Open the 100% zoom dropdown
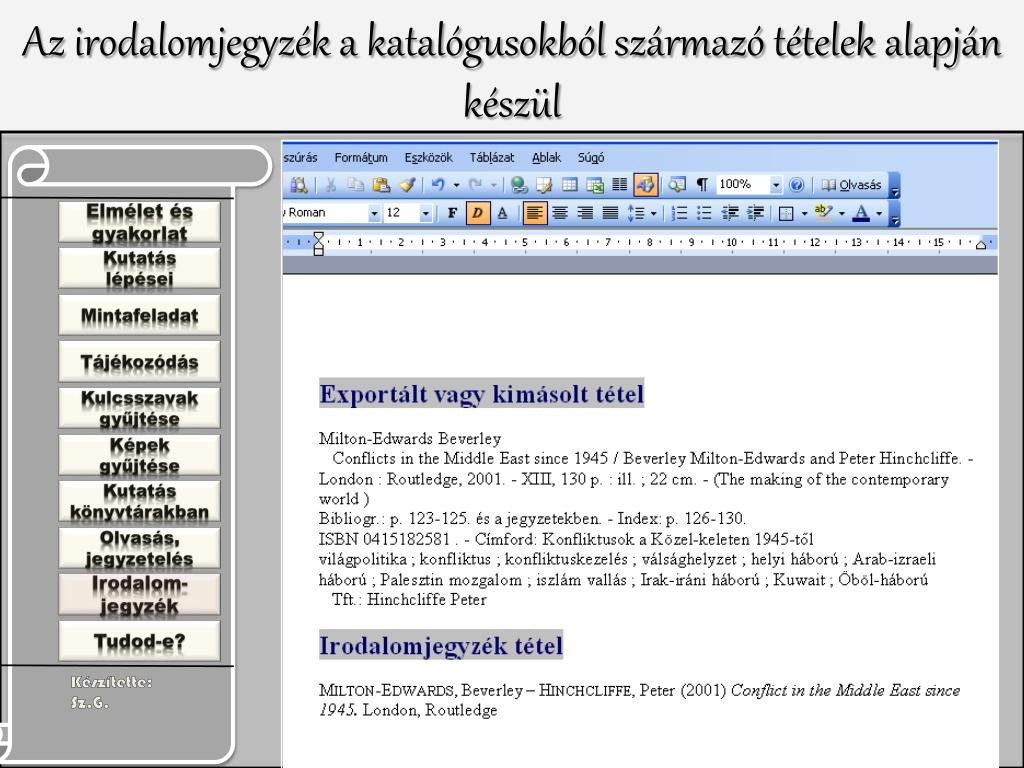This screenshot has height=768, width=1024. (x=775, y=185)
